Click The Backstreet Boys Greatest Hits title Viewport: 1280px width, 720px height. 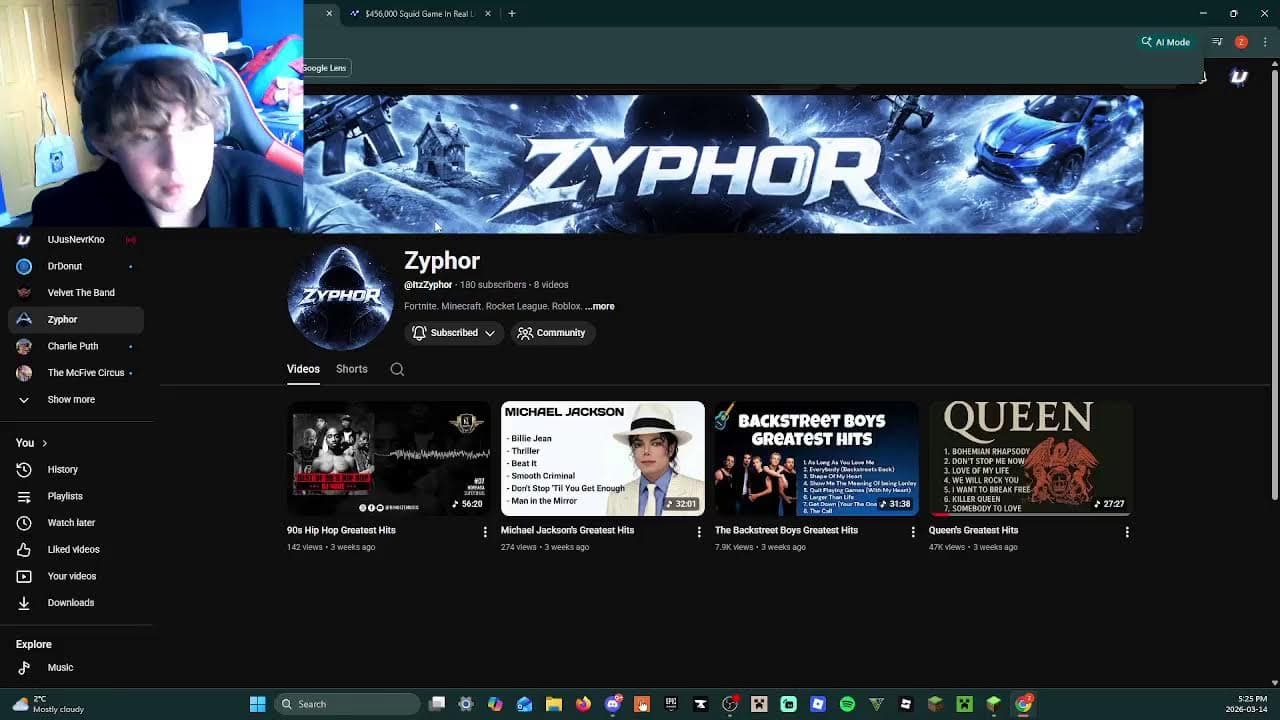(x=786, y=530)
